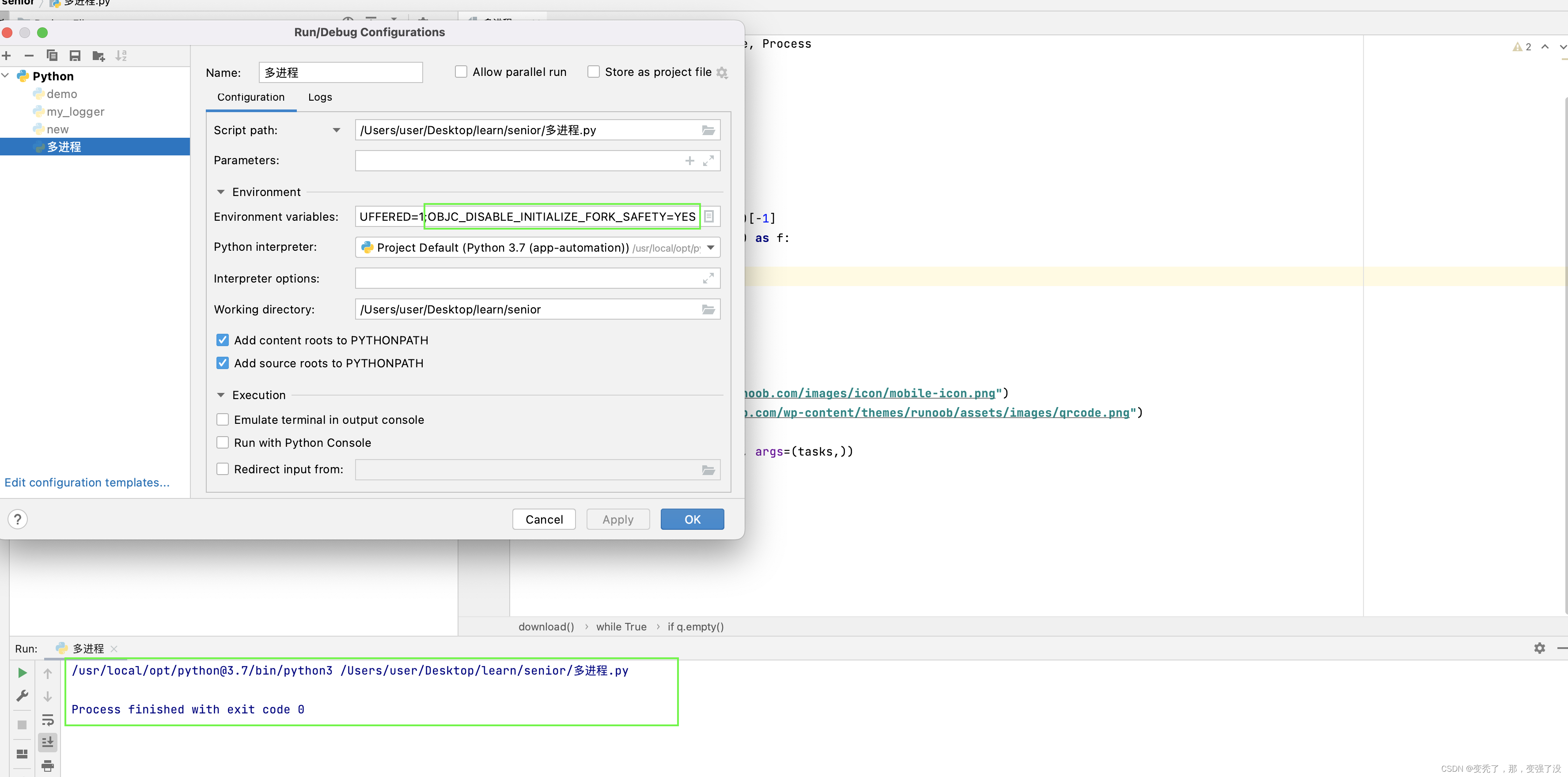The width and height of the screenshot is (1568, 777).
Task: Open Store as project file settings gear
Action: 722,72
